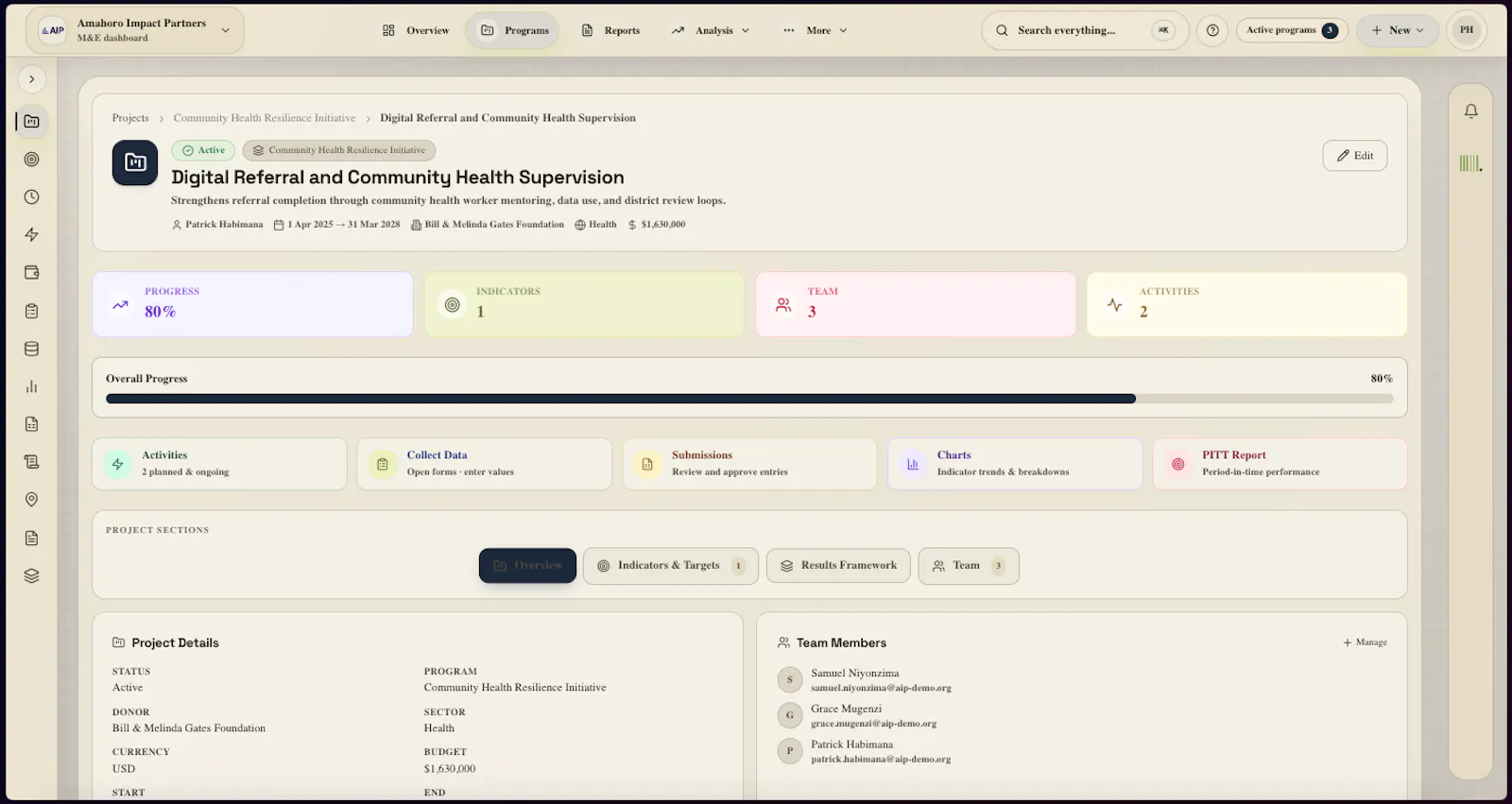Open the stacked layers icon in sidebar

click(31, 575)
